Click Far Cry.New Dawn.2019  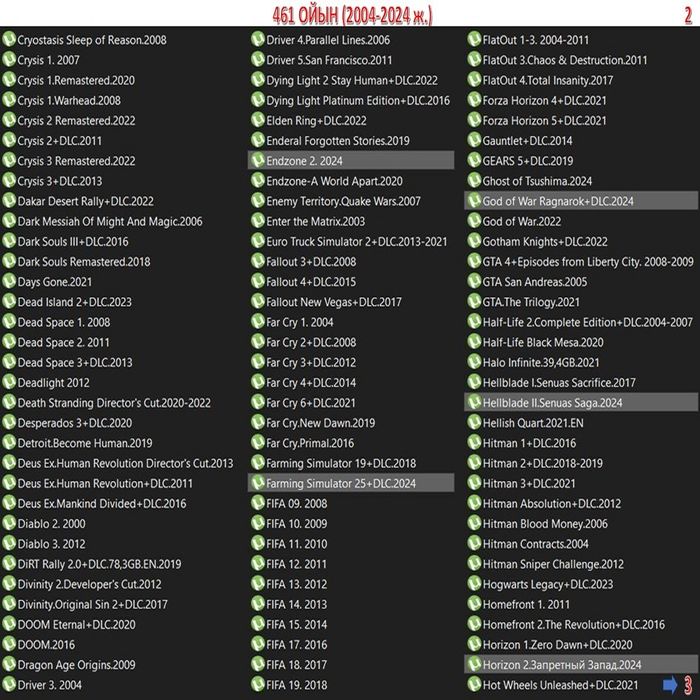tap(321, 423)
